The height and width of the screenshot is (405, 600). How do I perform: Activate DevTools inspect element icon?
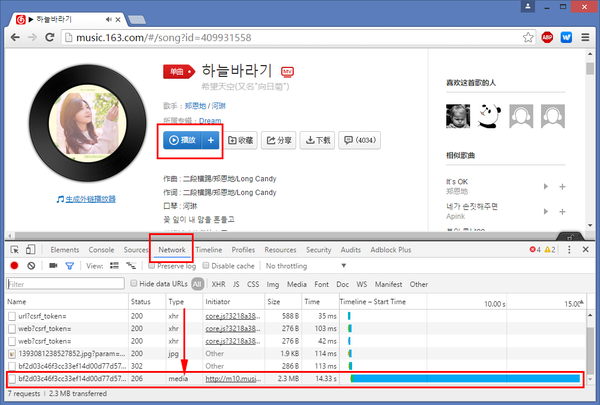[x=15, y=250]
